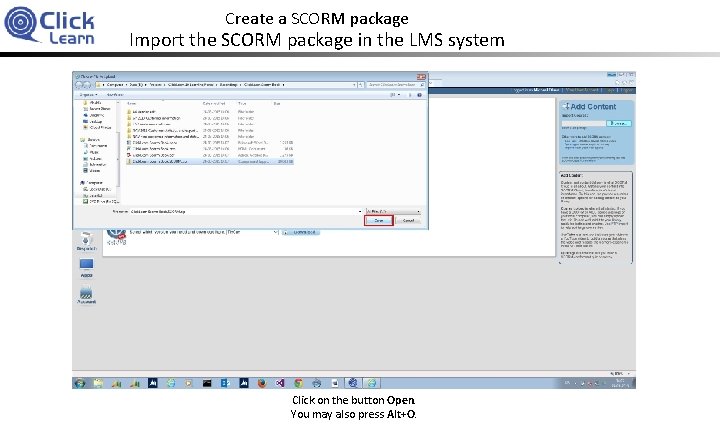720x437 pixels.
Task: Click the active Internet Explorer taskbar button
Action: (371, 383)
